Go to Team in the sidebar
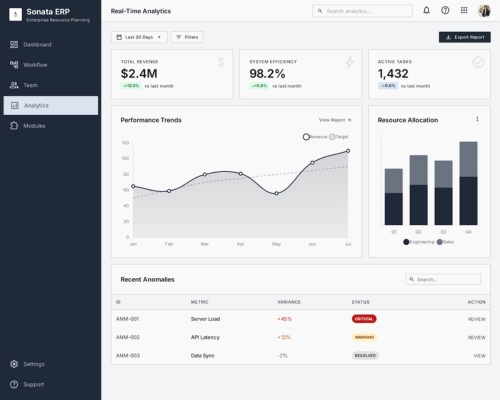Image resolution: width=500 pixels, height=400 pixels. (51, 85)
